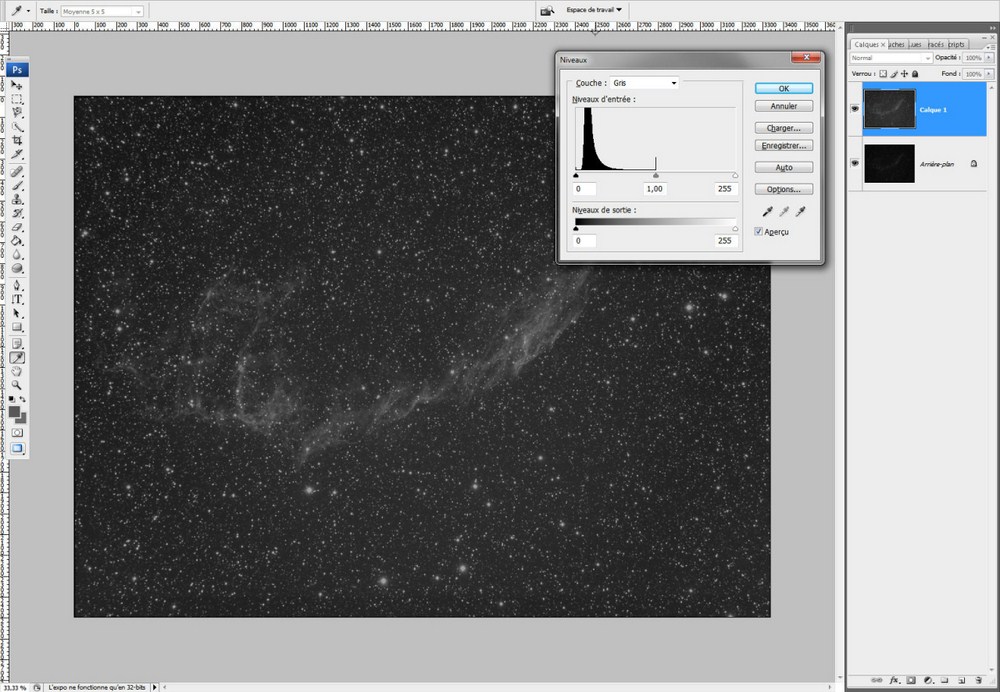Screen dimensions: 1000x692
Task: Select the Pen tool
Action: click(17, 285)
